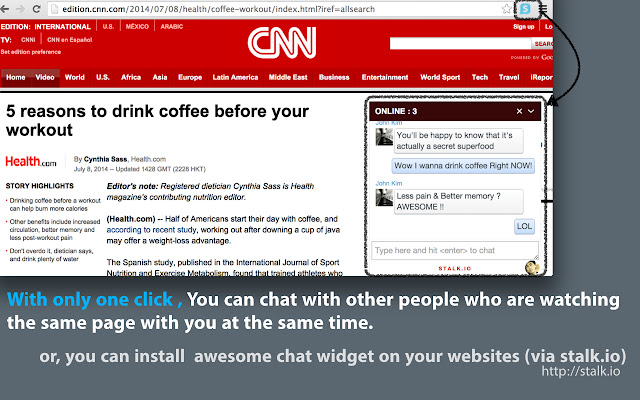Screen dimensions: 640x400
Task: Click the CNN search input box
Action: [x=460, y=43]
